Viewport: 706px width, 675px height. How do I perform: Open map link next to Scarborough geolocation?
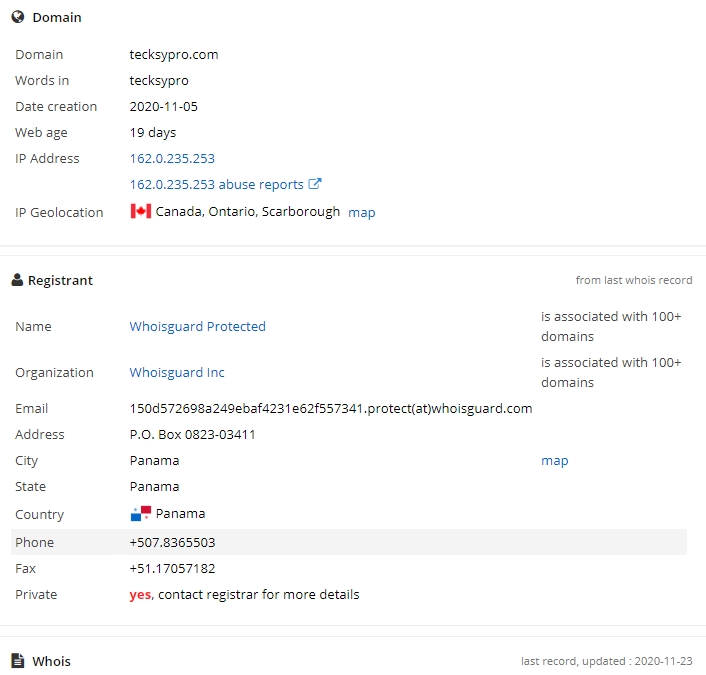point(362,213)
